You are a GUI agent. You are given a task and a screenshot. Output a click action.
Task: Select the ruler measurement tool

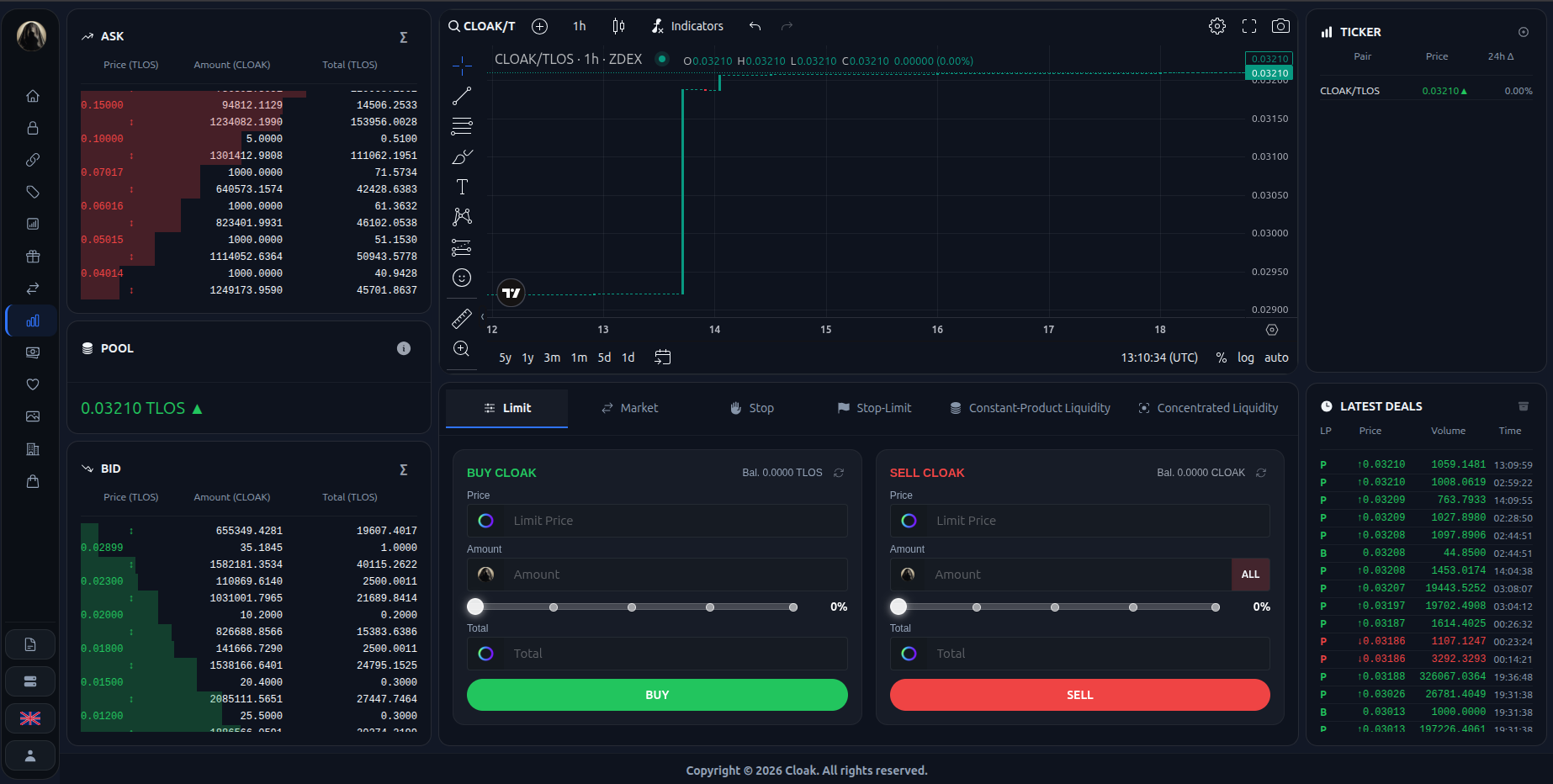[461, 319]
